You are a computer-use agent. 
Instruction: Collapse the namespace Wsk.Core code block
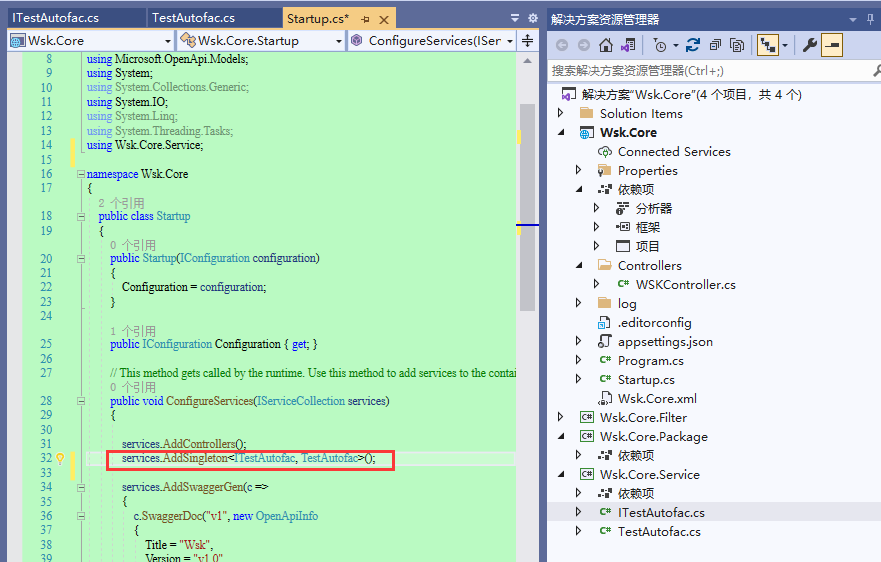(x=81, y=174)
